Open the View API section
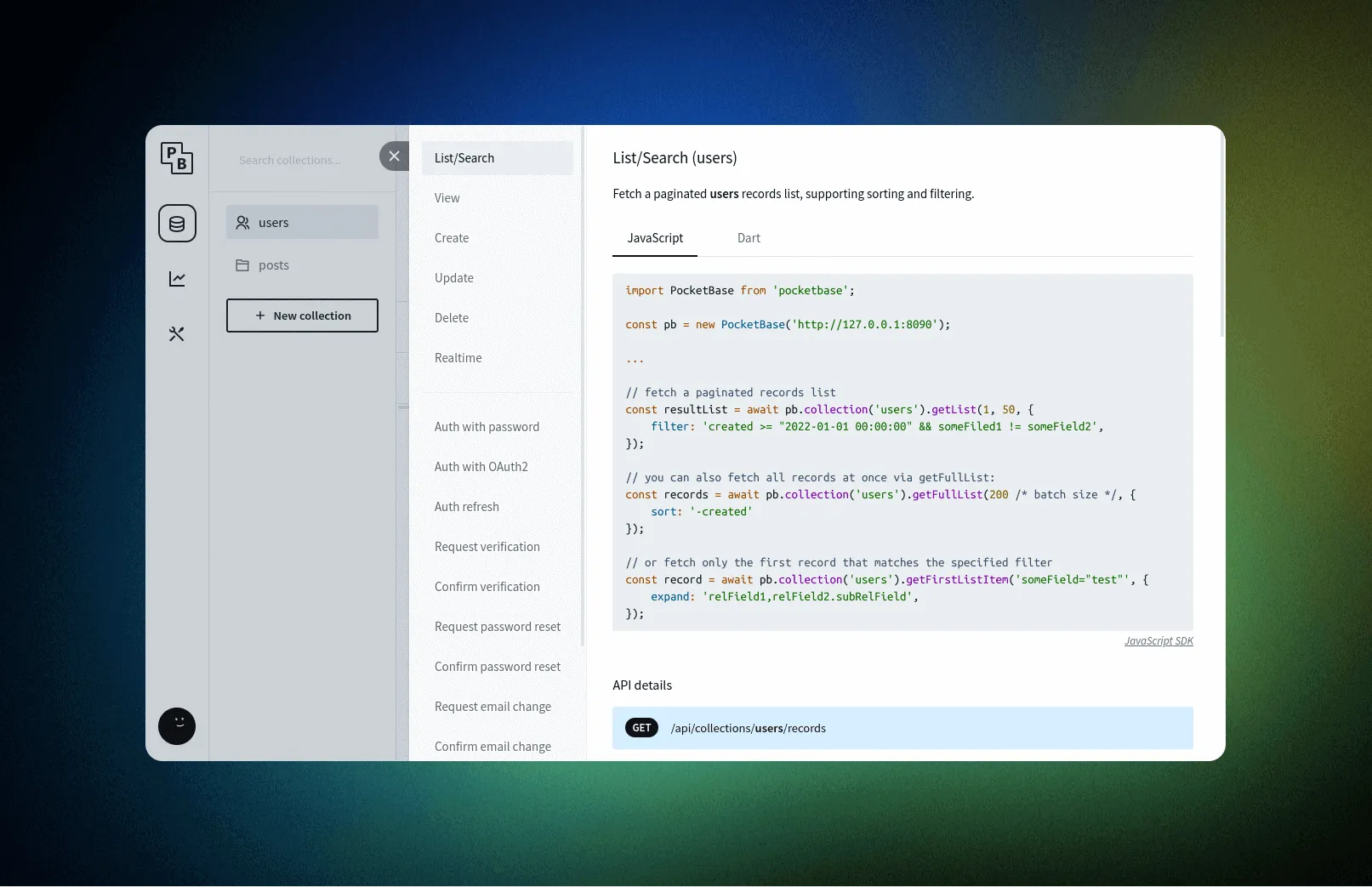Viewport: 1372px width, 887px height. coord(498,198)
